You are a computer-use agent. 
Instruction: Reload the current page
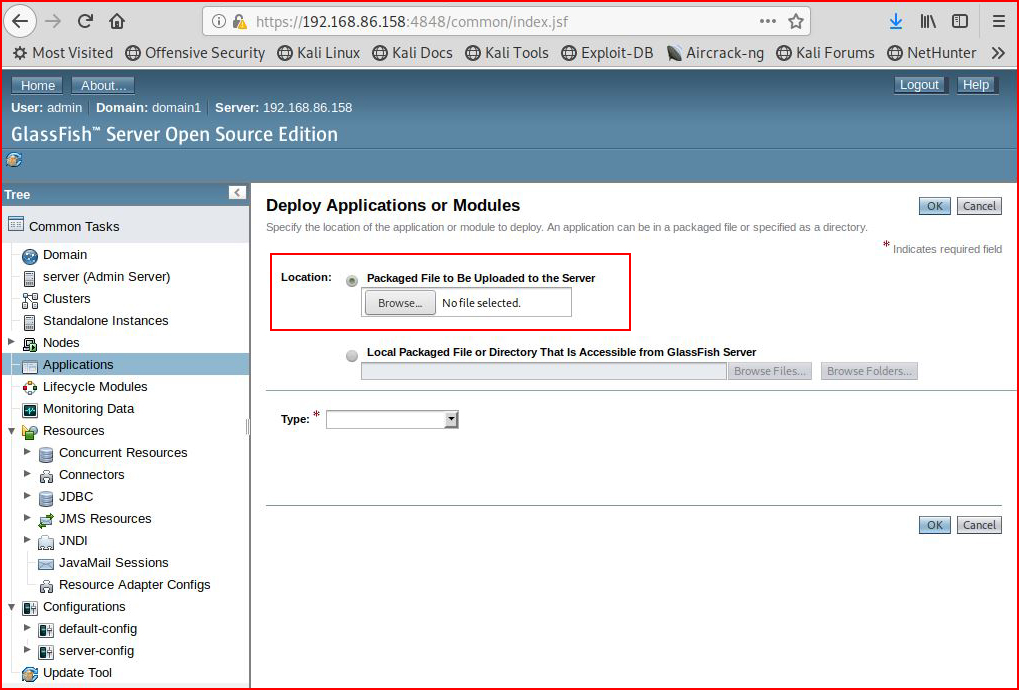[x=85, y=21]
